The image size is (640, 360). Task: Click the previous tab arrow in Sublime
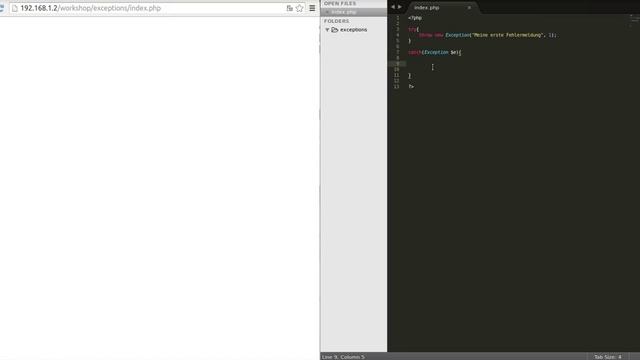[x=393, y=7]
